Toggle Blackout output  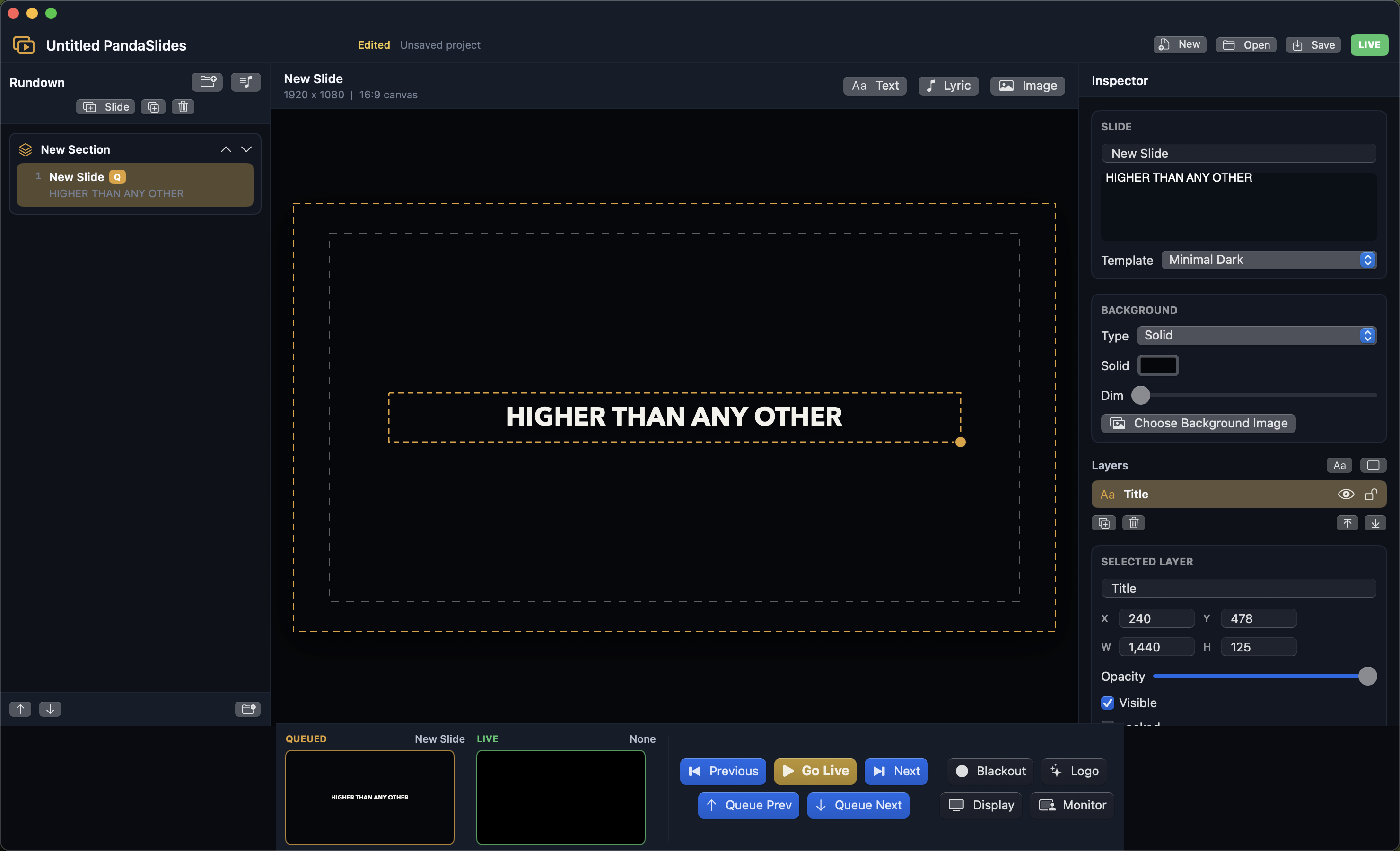pos(990,771)
